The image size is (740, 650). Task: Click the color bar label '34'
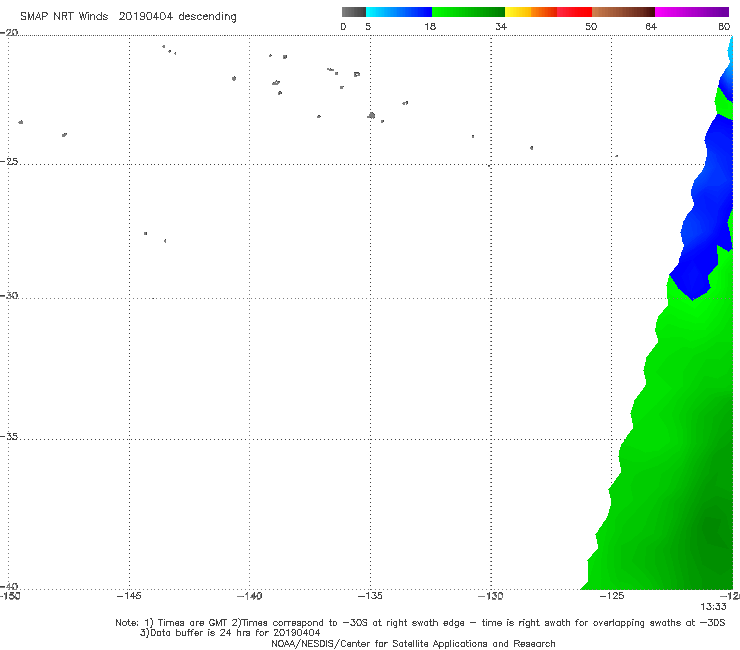501,26
